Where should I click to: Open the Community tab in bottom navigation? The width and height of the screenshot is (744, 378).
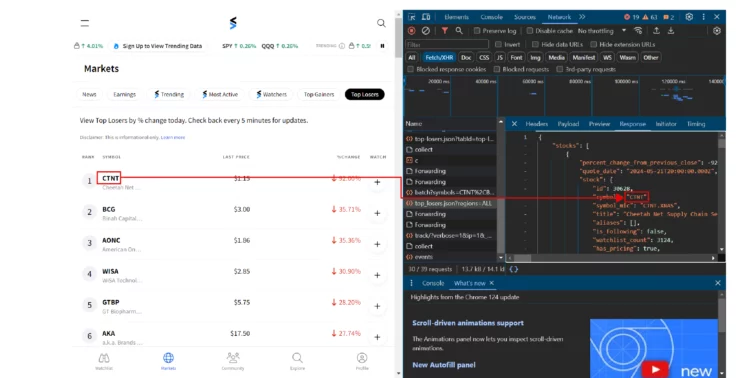(232, 361)
